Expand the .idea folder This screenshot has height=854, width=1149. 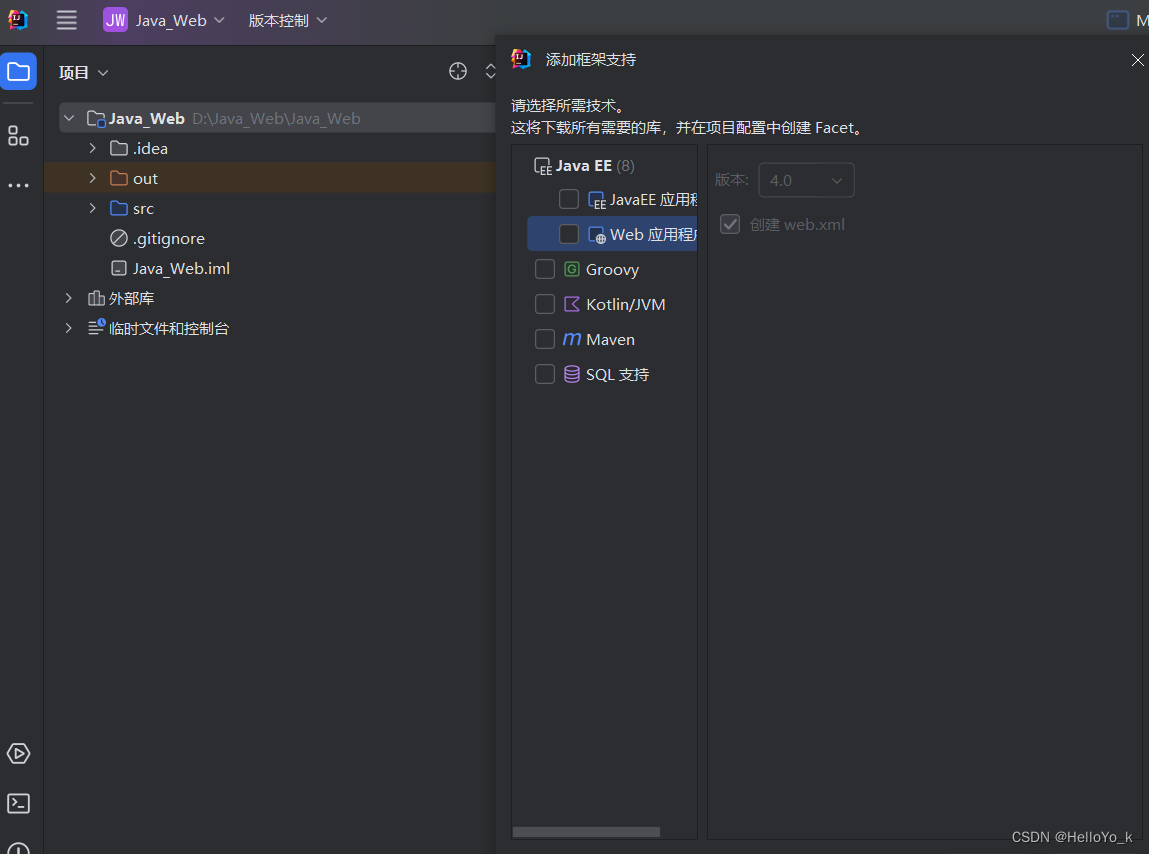(x=92, y=148)
